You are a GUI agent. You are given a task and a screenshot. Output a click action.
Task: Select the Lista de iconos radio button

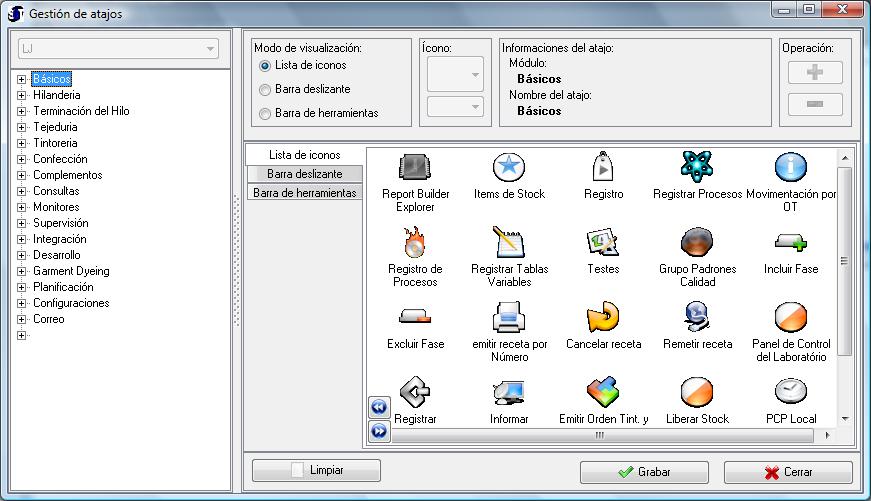click(265, 66)
